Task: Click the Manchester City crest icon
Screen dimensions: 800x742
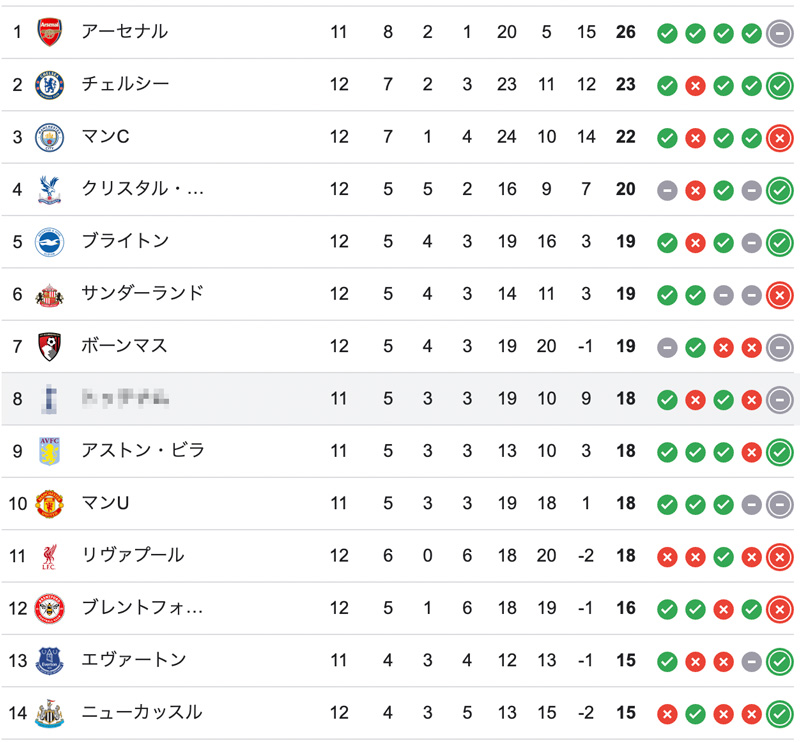Action: 49,137
